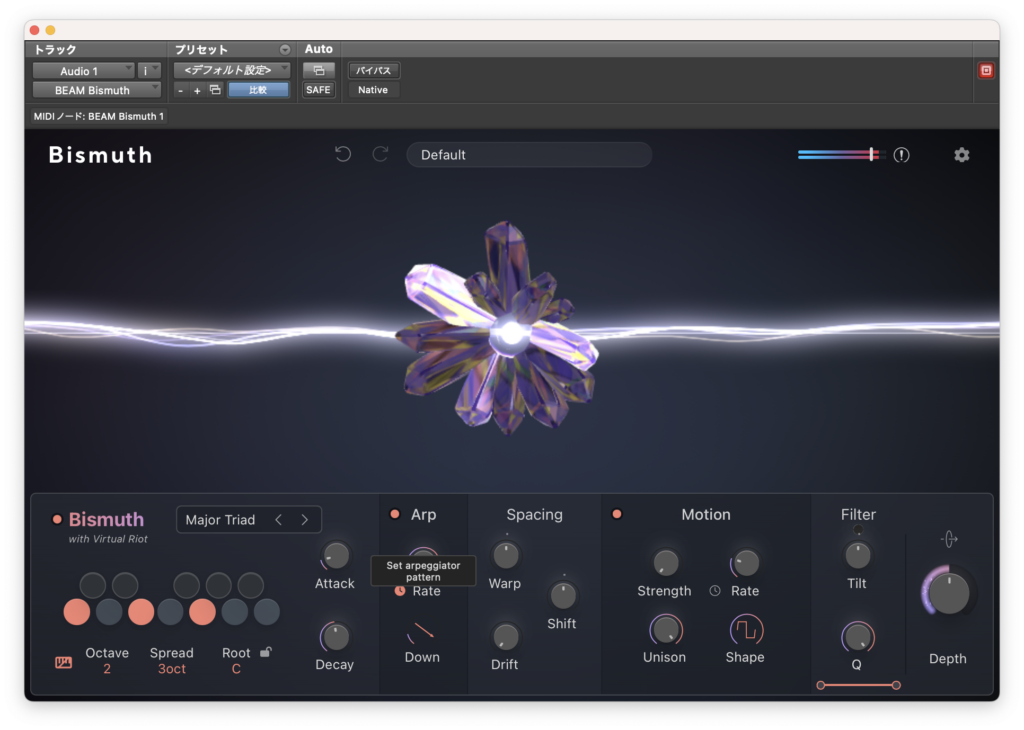
Task: Toggle the second lit note circle (E)
Action: pos(141,612)
